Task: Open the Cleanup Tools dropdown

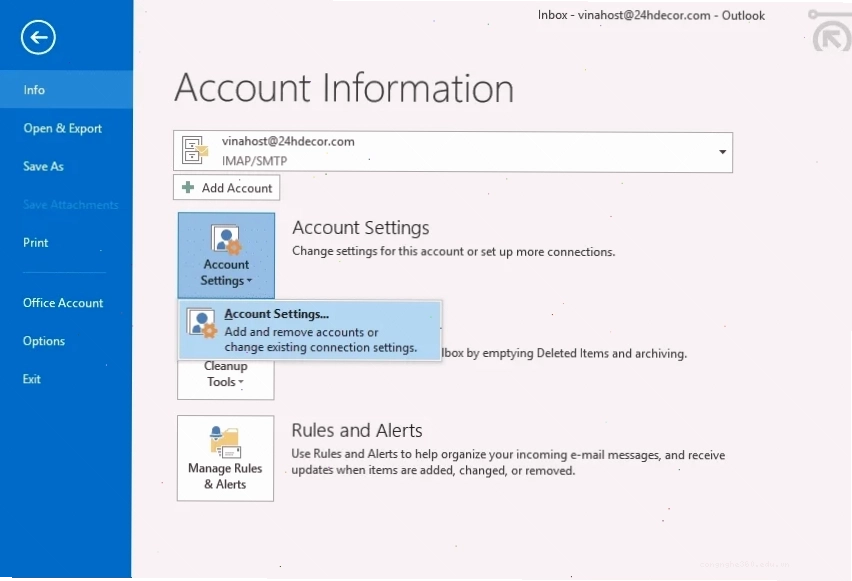Action: 225,379
